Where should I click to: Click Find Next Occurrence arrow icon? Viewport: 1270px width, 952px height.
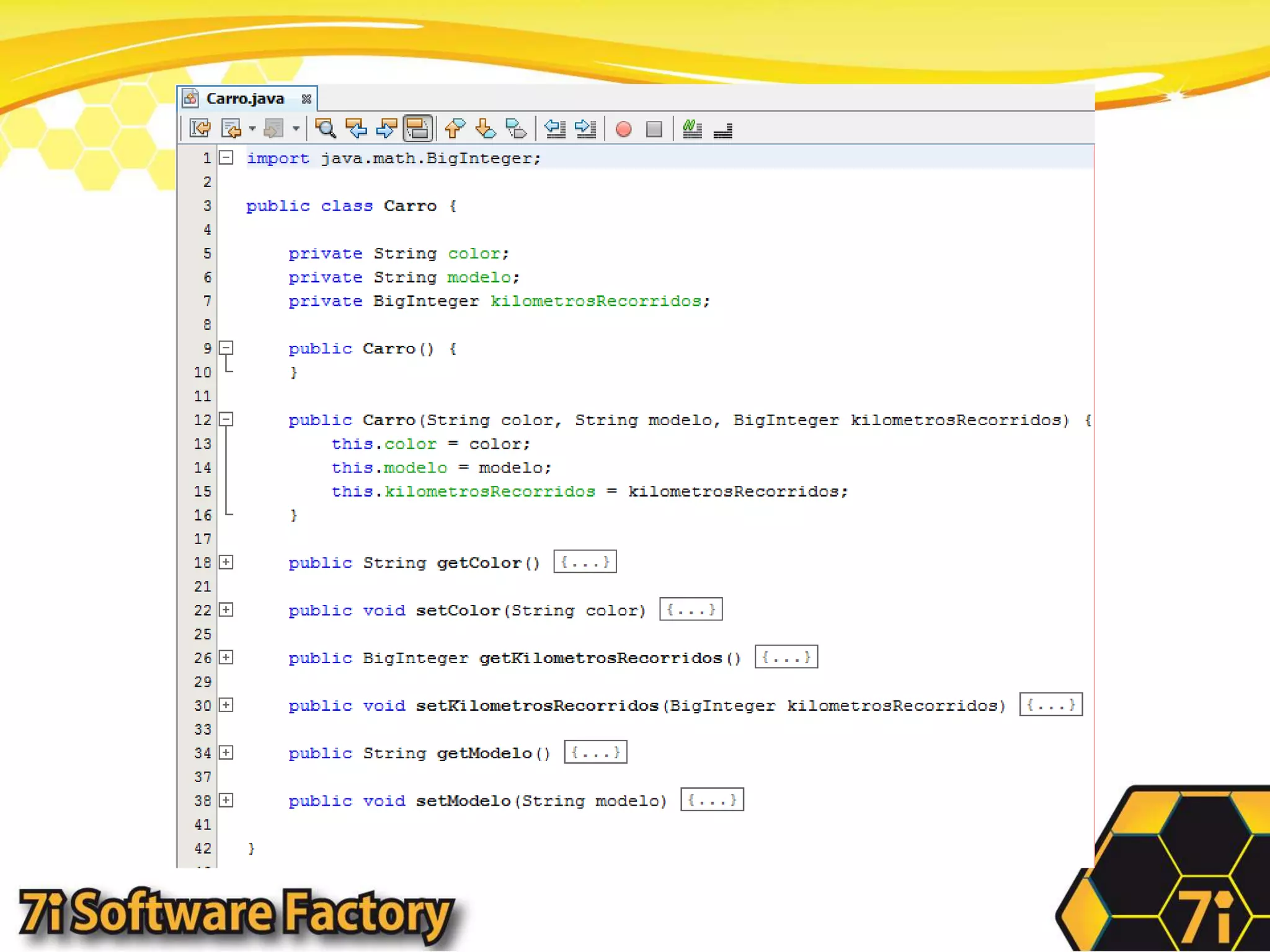(386, 129)
